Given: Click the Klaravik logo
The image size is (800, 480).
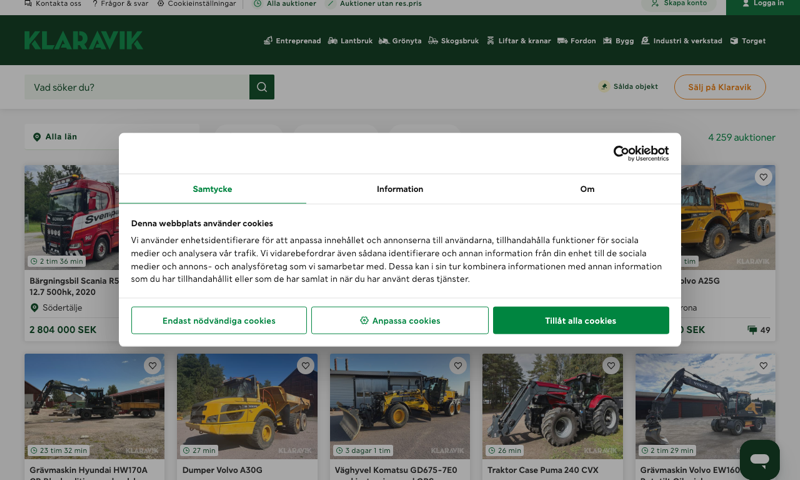Looking at the screenshot, I should pyautogui.click(x=83, y=40).
